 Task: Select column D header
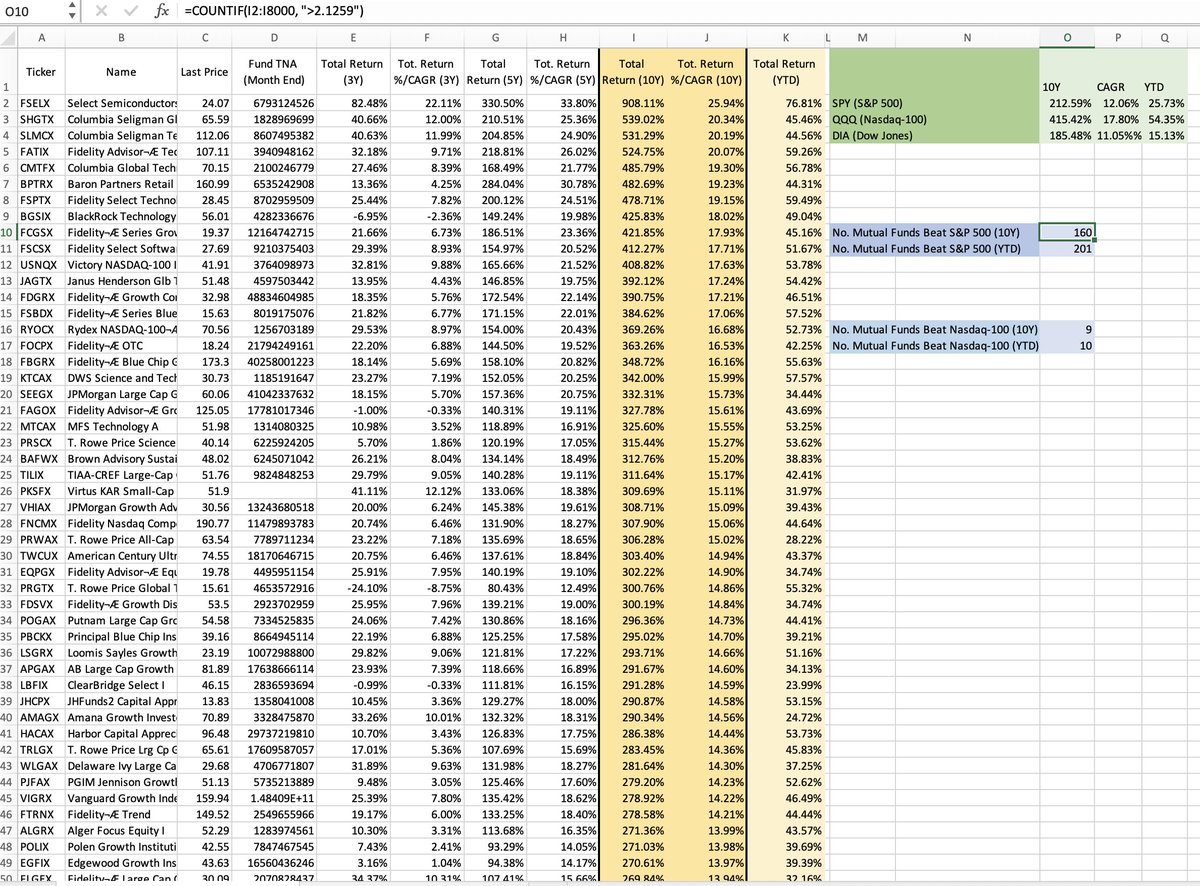274,38
